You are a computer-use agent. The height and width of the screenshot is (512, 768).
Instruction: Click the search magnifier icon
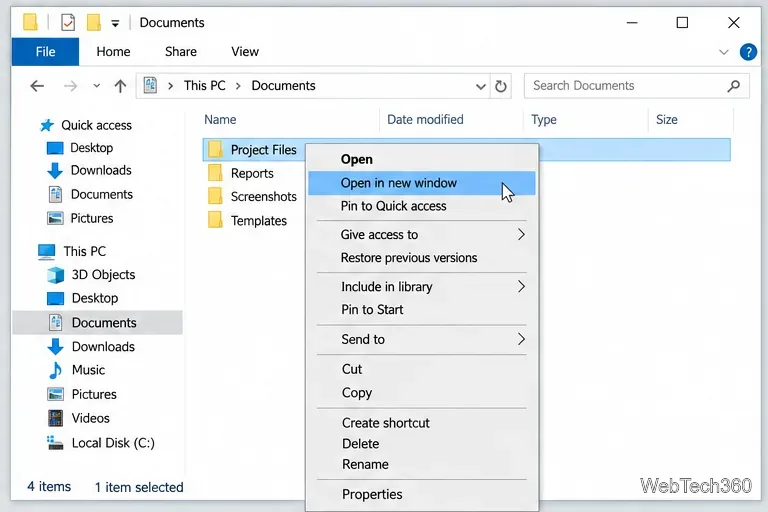click(733, 86)
